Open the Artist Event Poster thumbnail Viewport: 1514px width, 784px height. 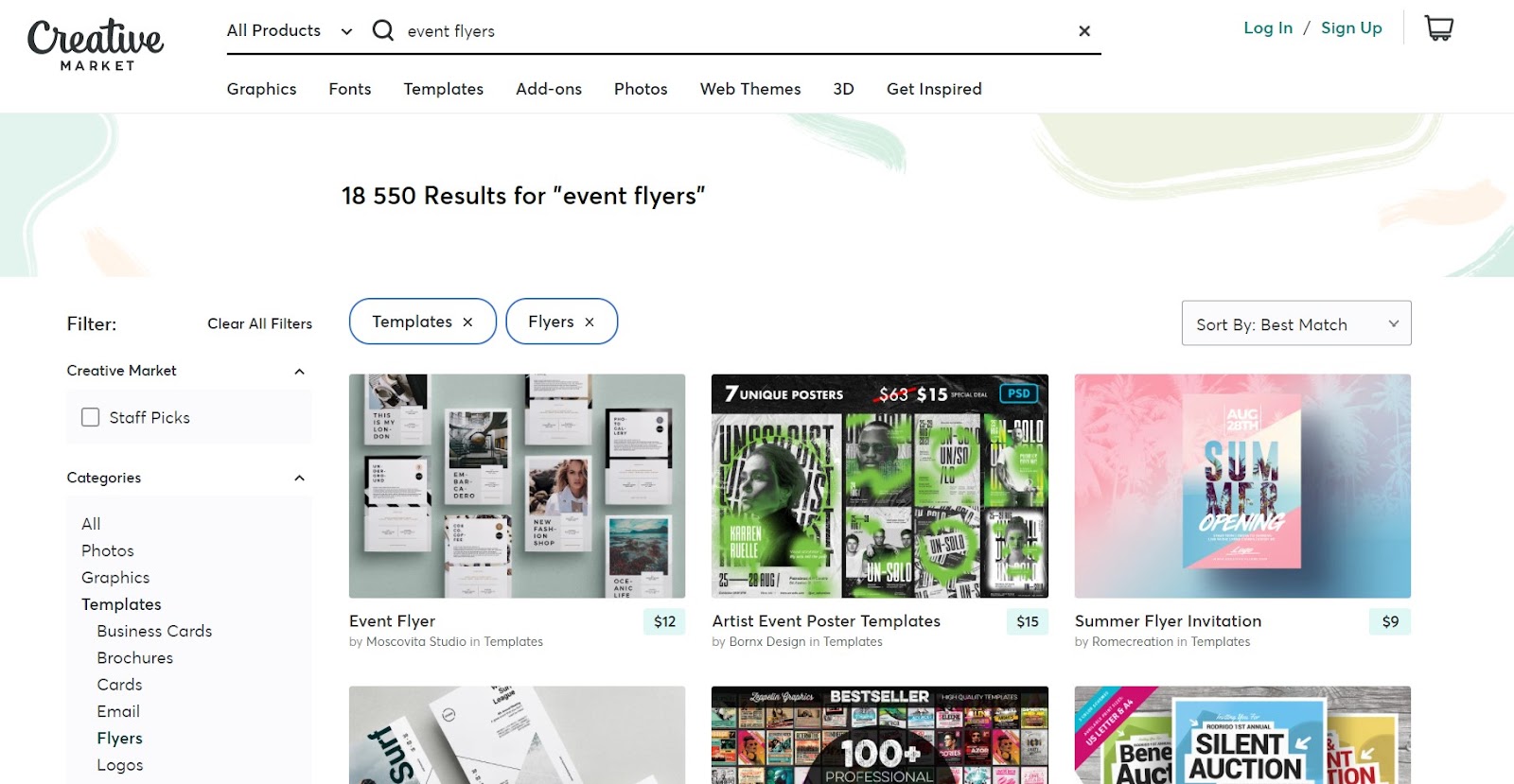(x=880, y=486)
